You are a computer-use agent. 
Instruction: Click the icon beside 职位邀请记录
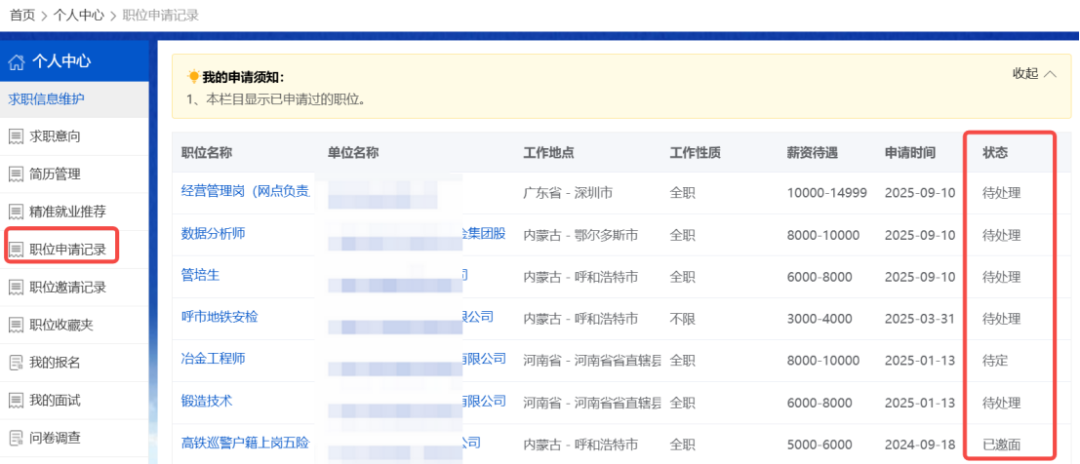pyautogui.click(x=16, y=288)
